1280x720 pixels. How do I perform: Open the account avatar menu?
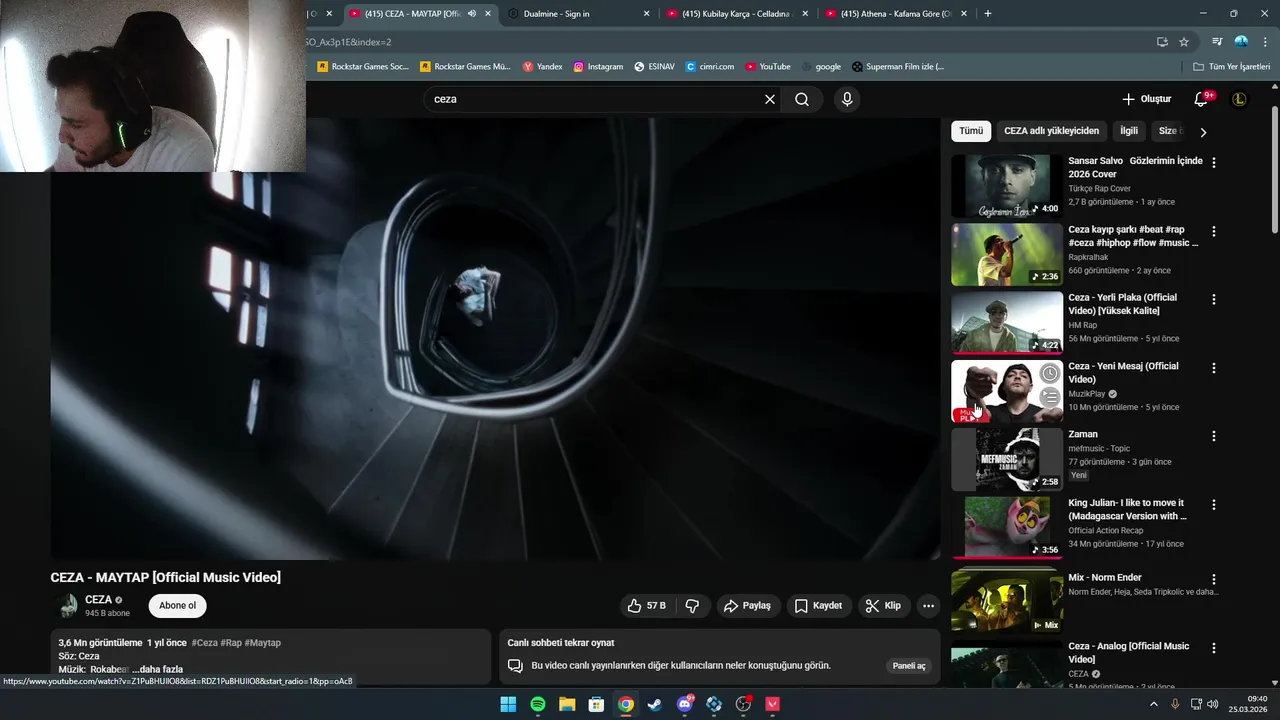click(x=1239, y=99)
